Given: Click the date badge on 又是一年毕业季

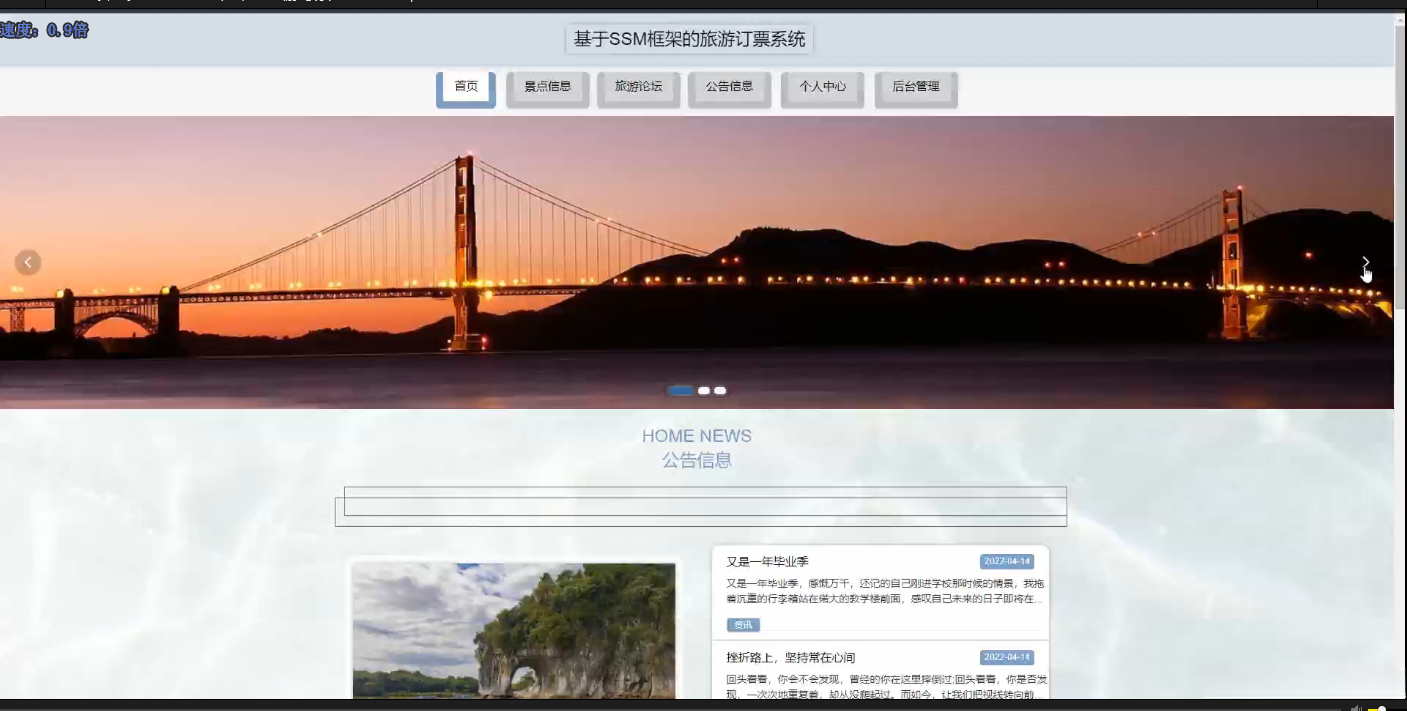Looking at the screenshot, I should tap(1007, 562).
